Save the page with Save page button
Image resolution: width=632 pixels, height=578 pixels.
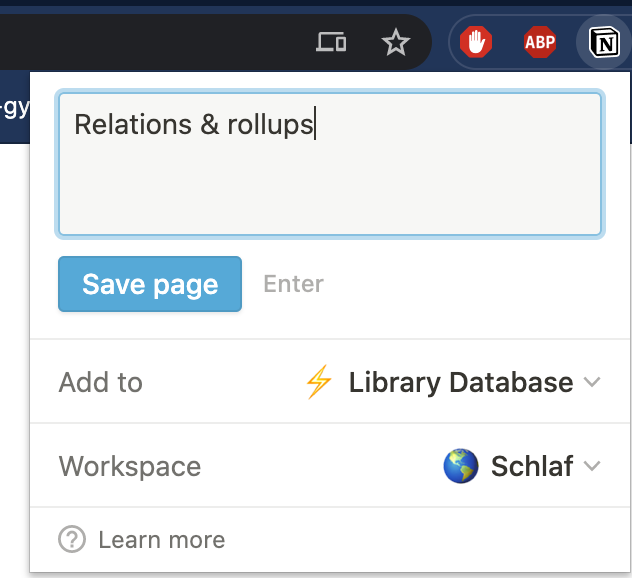tap(150, 284)
